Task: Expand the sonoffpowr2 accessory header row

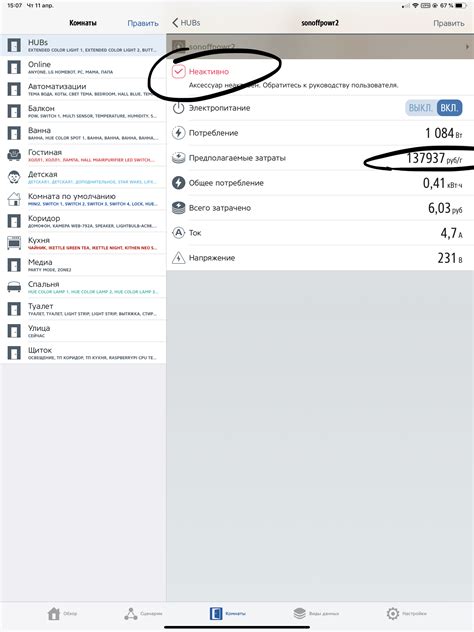Action: pyautogui.click(x=320, y=47)
